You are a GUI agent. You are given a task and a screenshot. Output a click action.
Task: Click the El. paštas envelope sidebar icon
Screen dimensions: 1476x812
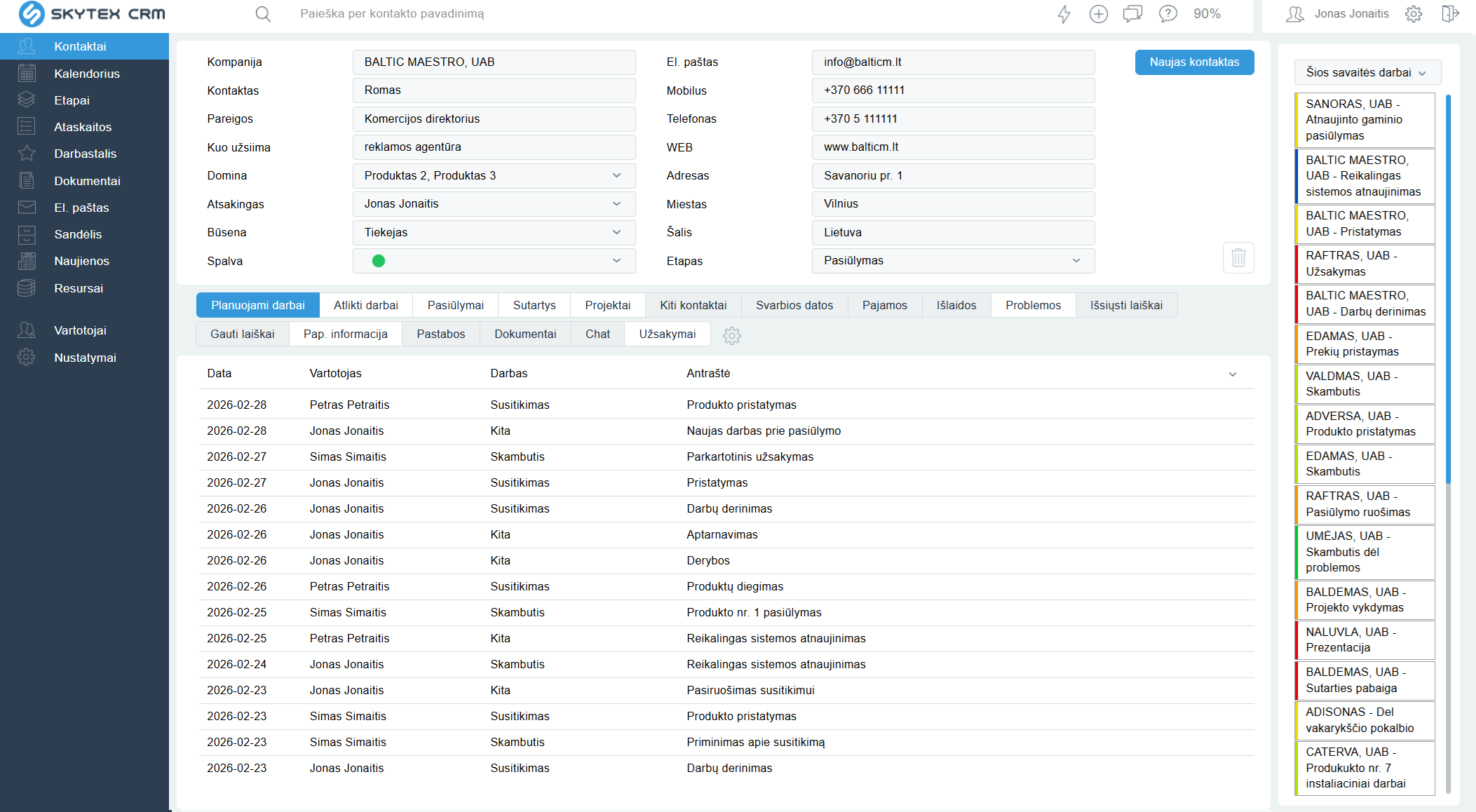tap(27, 207)
